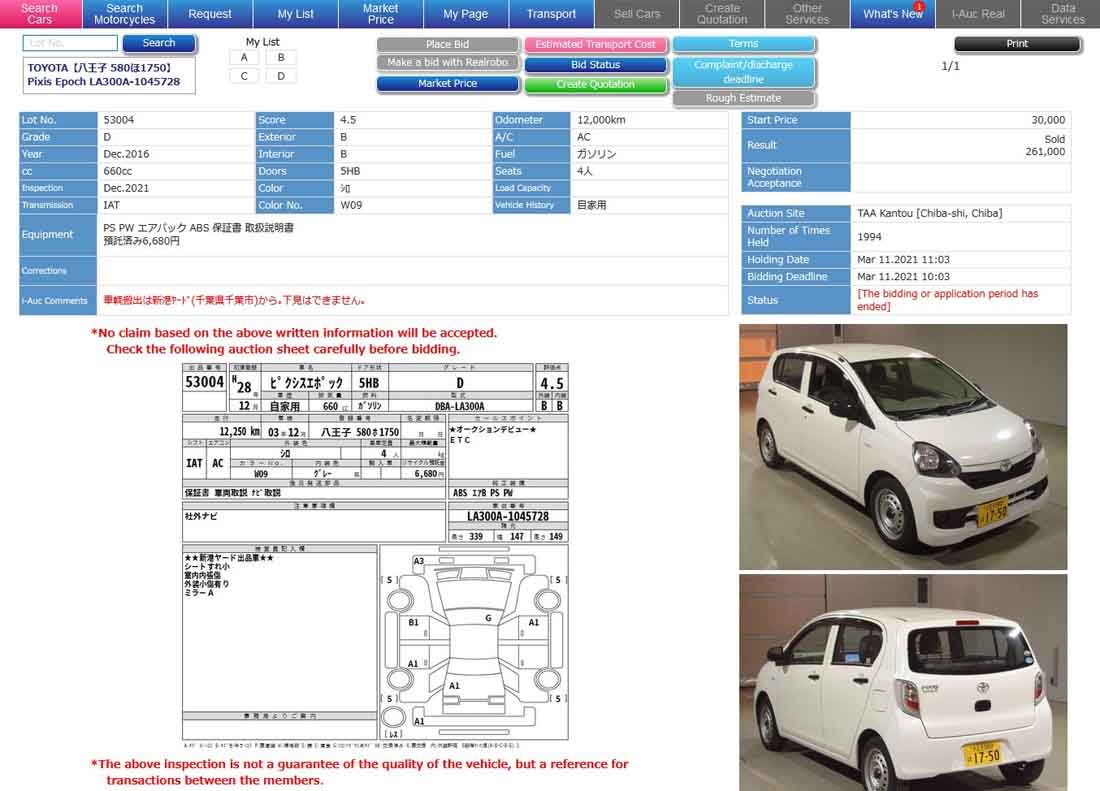Click the vehicle damage diagram on sheet
The height and width of the screenshot is (791, 1100).
474,642
